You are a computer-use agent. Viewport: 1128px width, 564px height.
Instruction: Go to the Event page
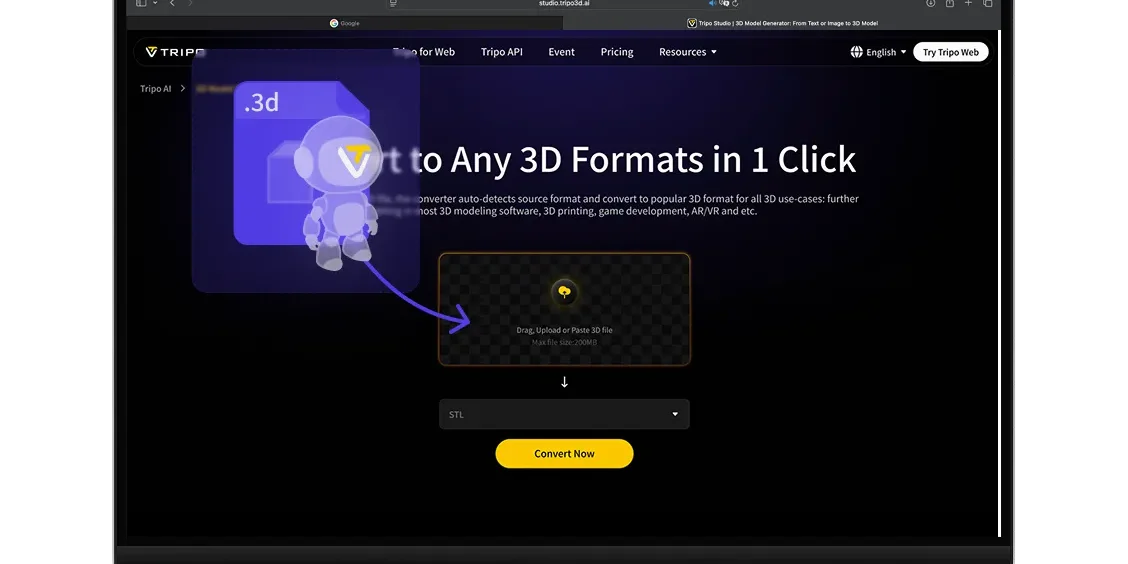[561, 52]
